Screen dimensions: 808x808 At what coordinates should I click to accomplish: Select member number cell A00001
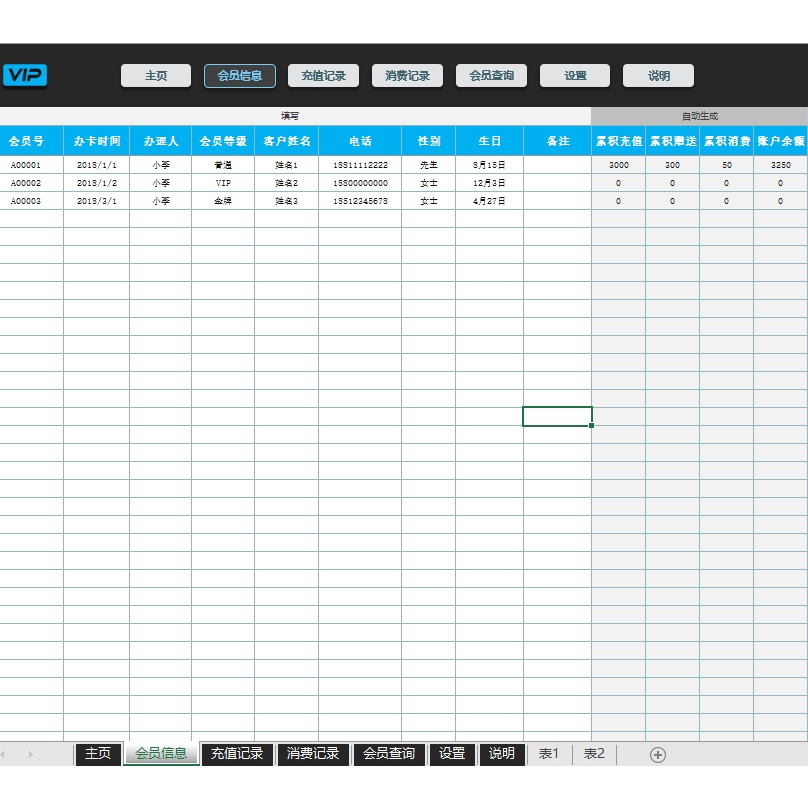(26, 165)
